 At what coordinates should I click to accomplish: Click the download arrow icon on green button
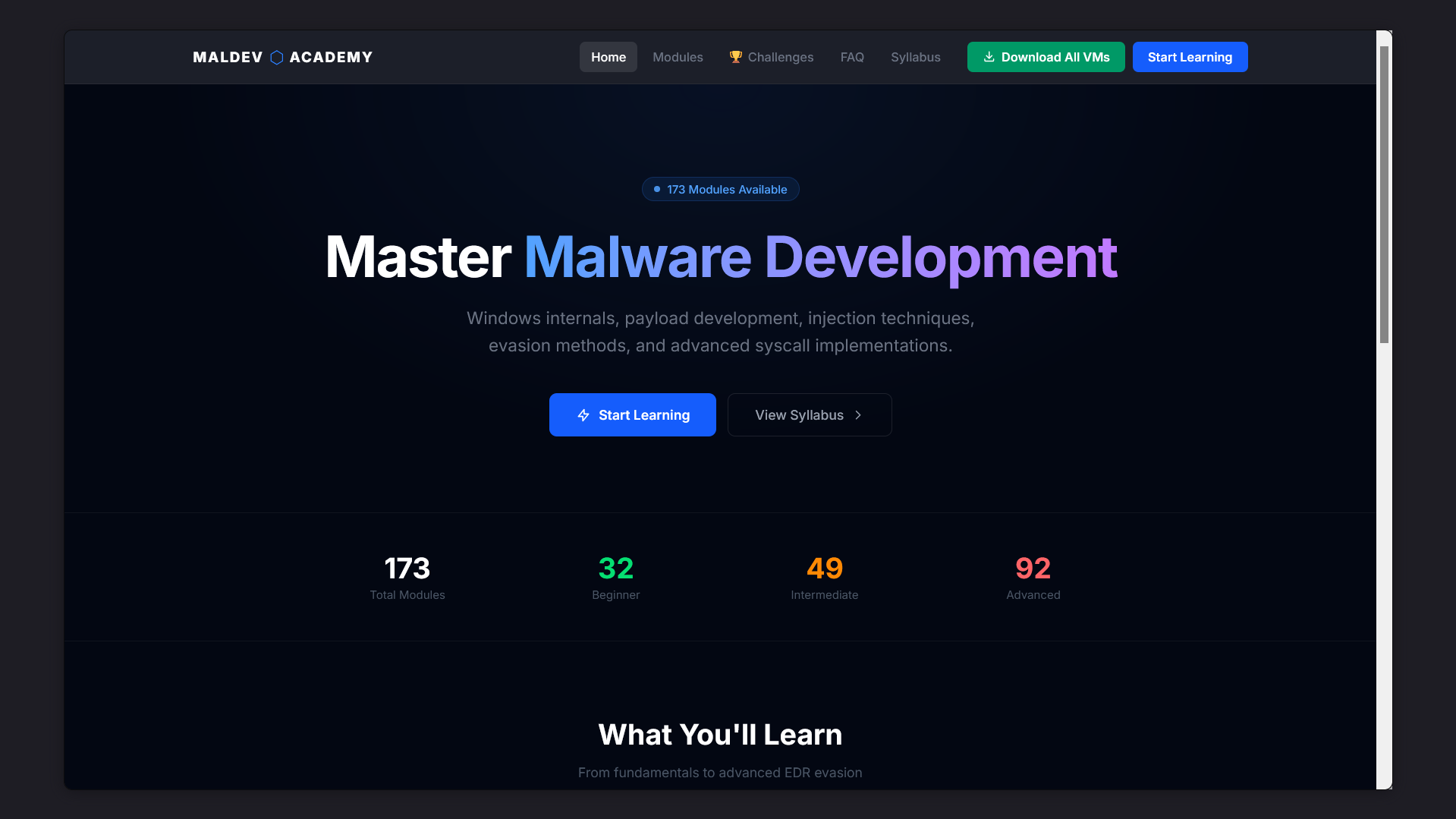pos(989,57)
